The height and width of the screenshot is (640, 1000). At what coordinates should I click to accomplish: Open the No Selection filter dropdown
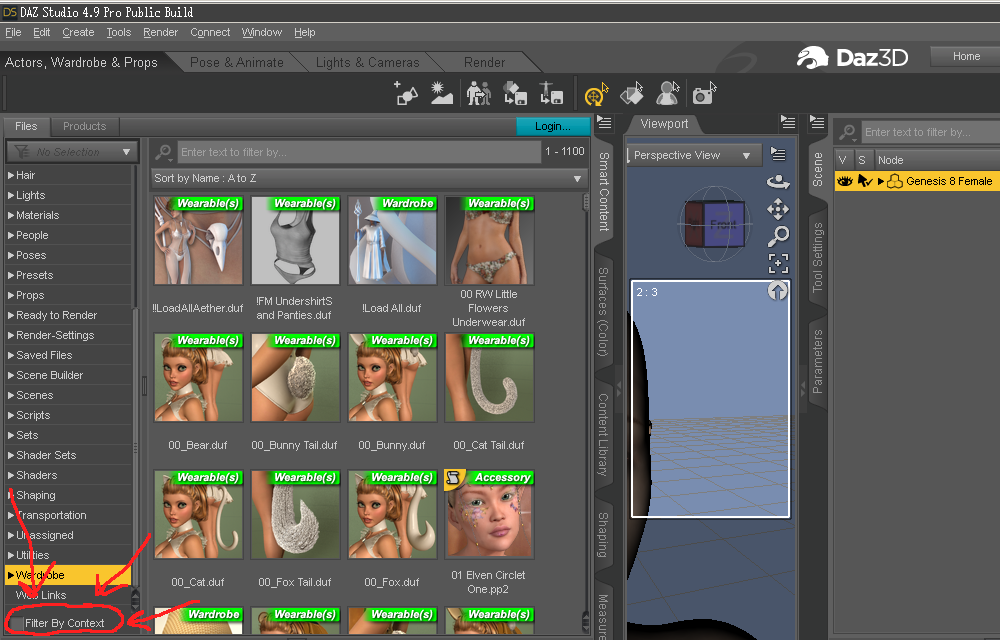(x=72, y=152)
